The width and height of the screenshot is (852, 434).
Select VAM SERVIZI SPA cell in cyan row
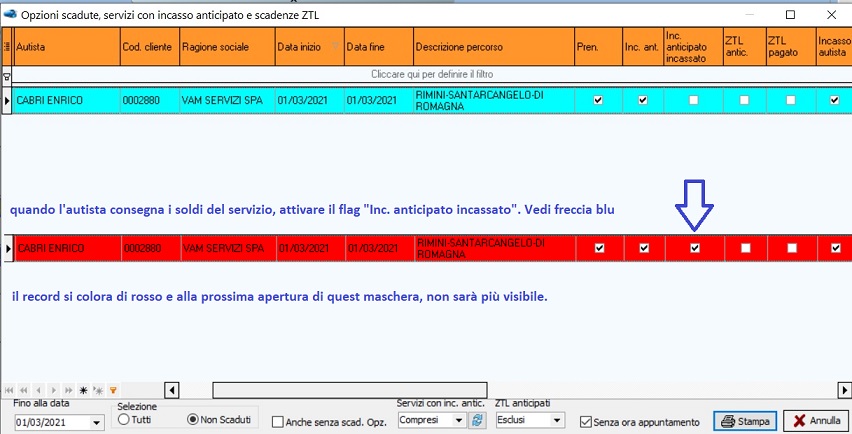point(227,100)
